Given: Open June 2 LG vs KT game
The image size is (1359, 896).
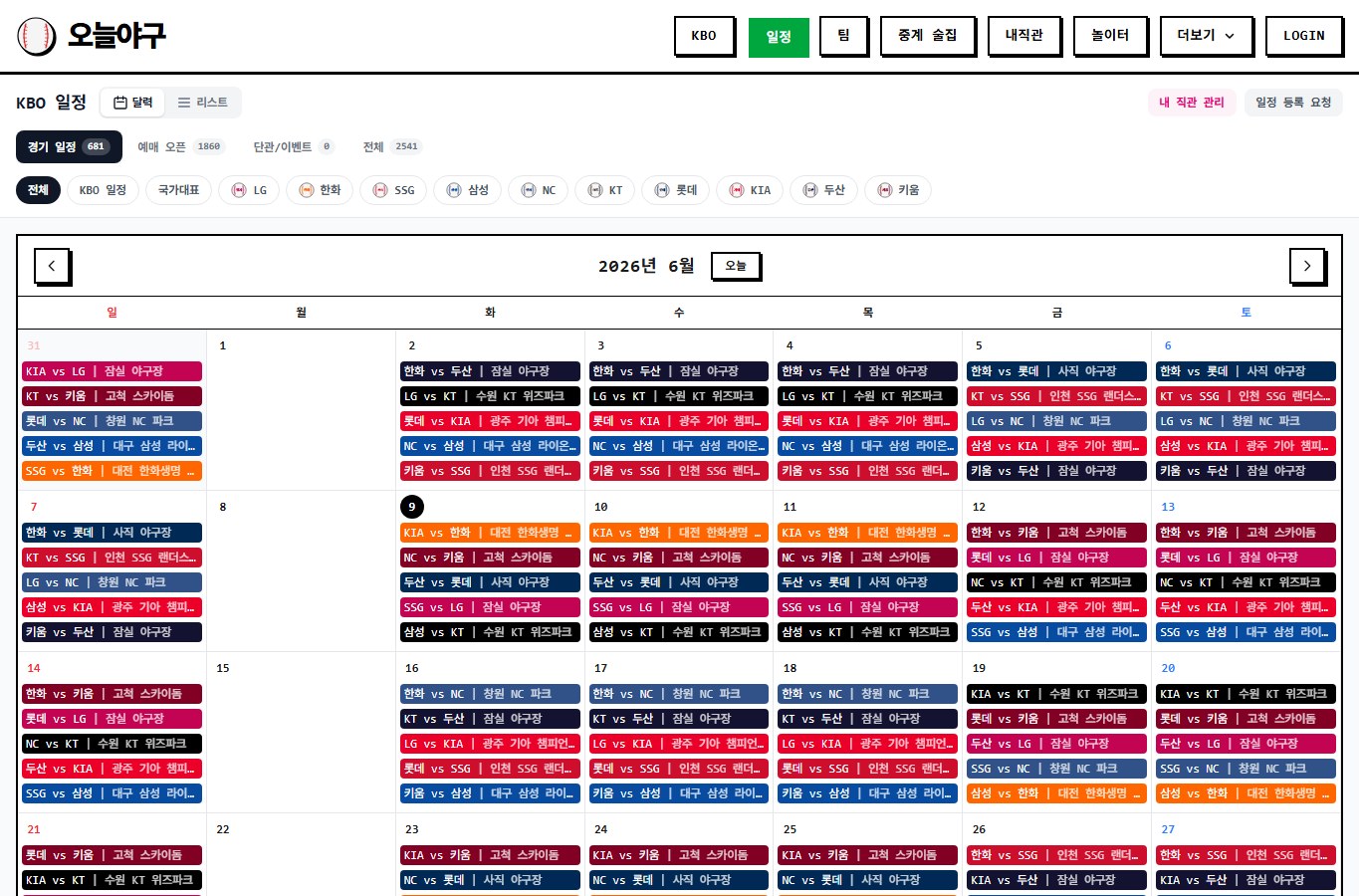Looking at the screenshot, I should pos(490,396).
